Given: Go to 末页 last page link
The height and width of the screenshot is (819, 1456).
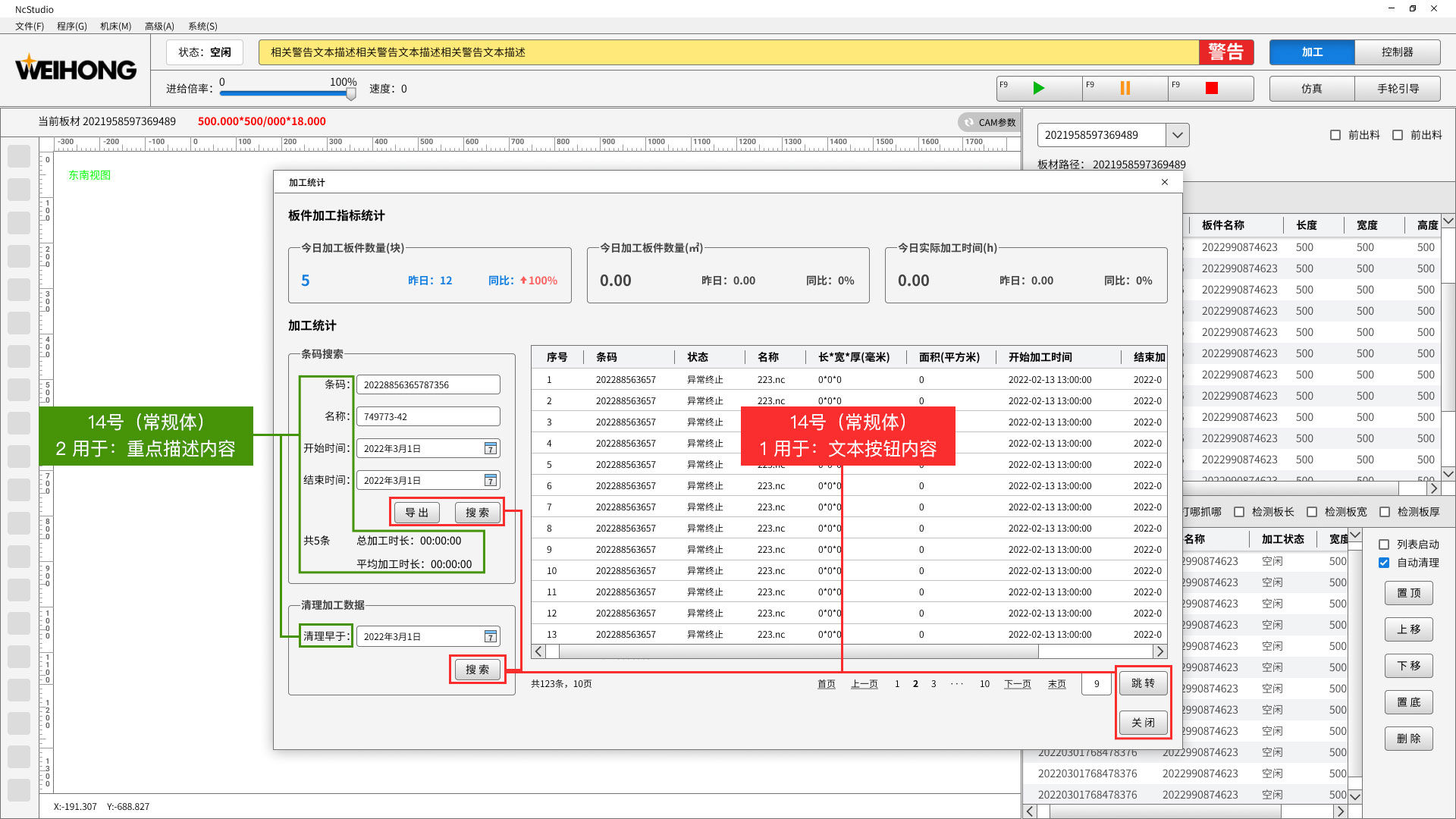Looking at the screenshot, I should (1057, 684).
